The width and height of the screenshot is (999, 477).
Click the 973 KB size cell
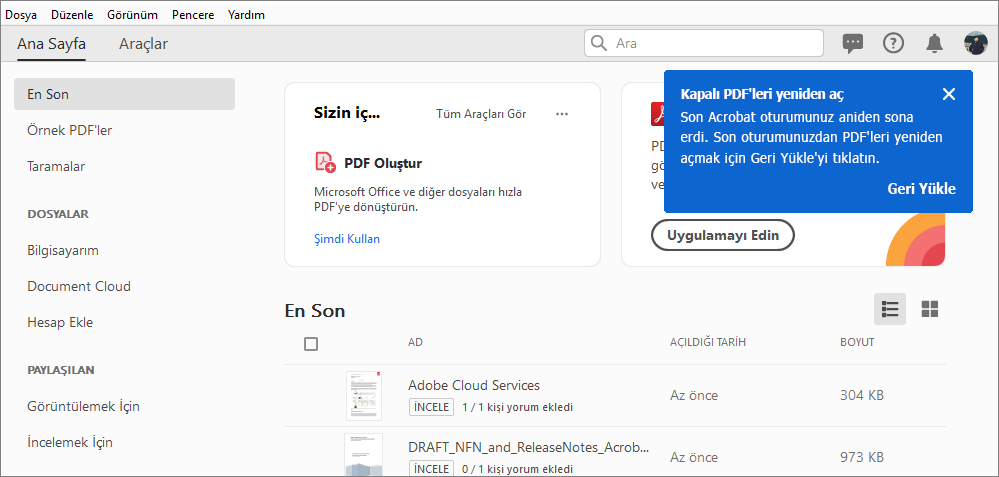pyautogui.click(x=862, y=457)
